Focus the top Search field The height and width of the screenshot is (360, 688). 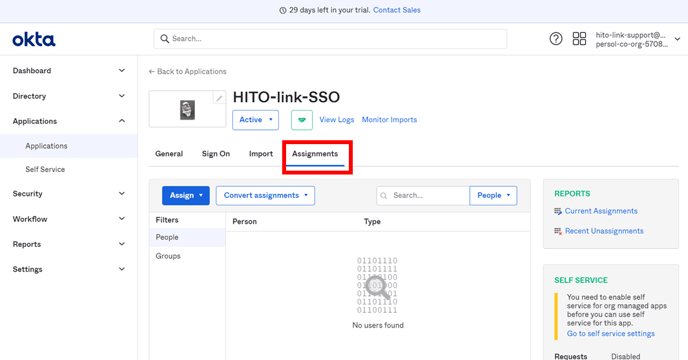(330, 39)
